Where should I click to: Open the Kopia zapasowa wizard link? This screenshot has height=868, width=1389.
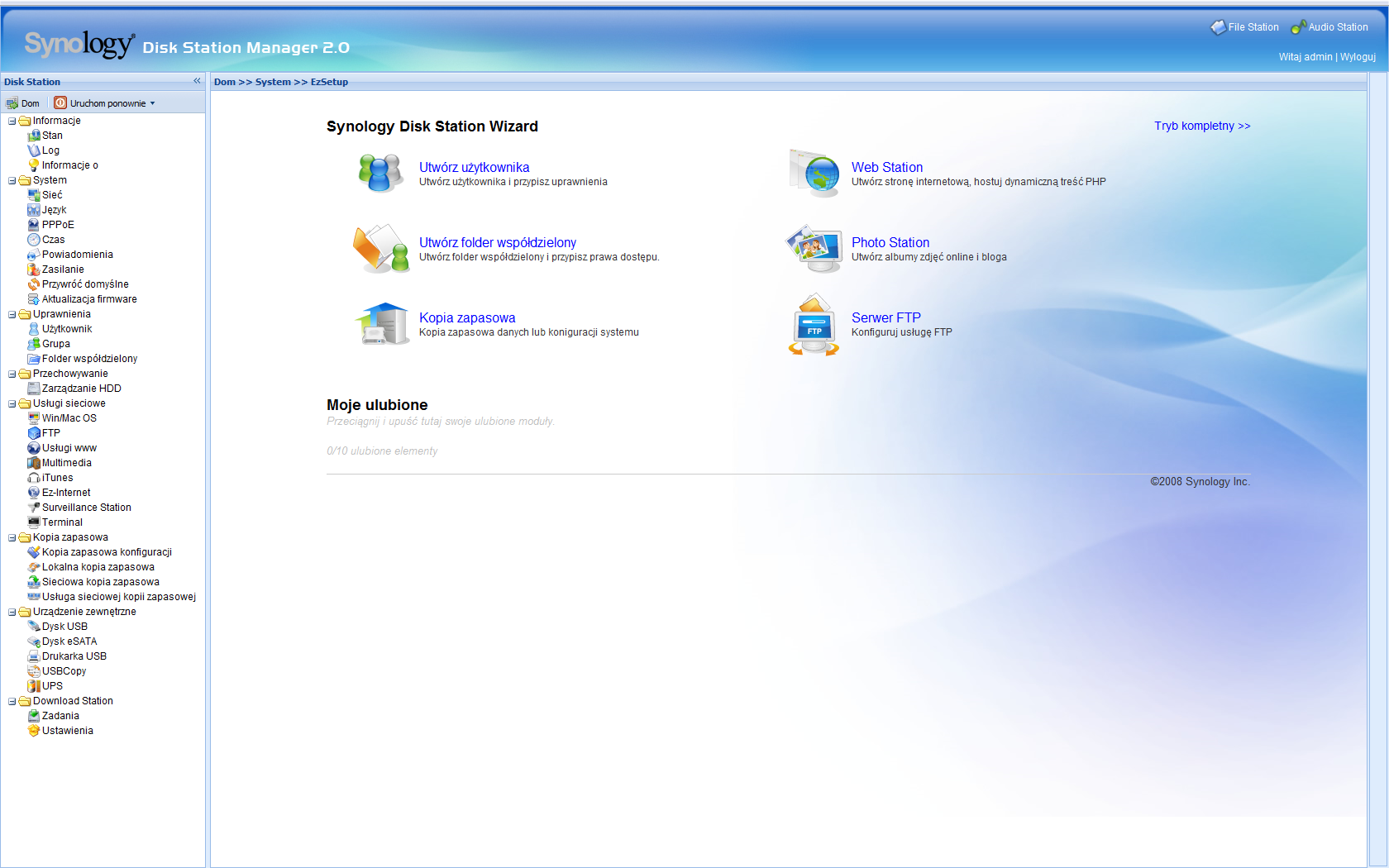[x=467, y=317]
